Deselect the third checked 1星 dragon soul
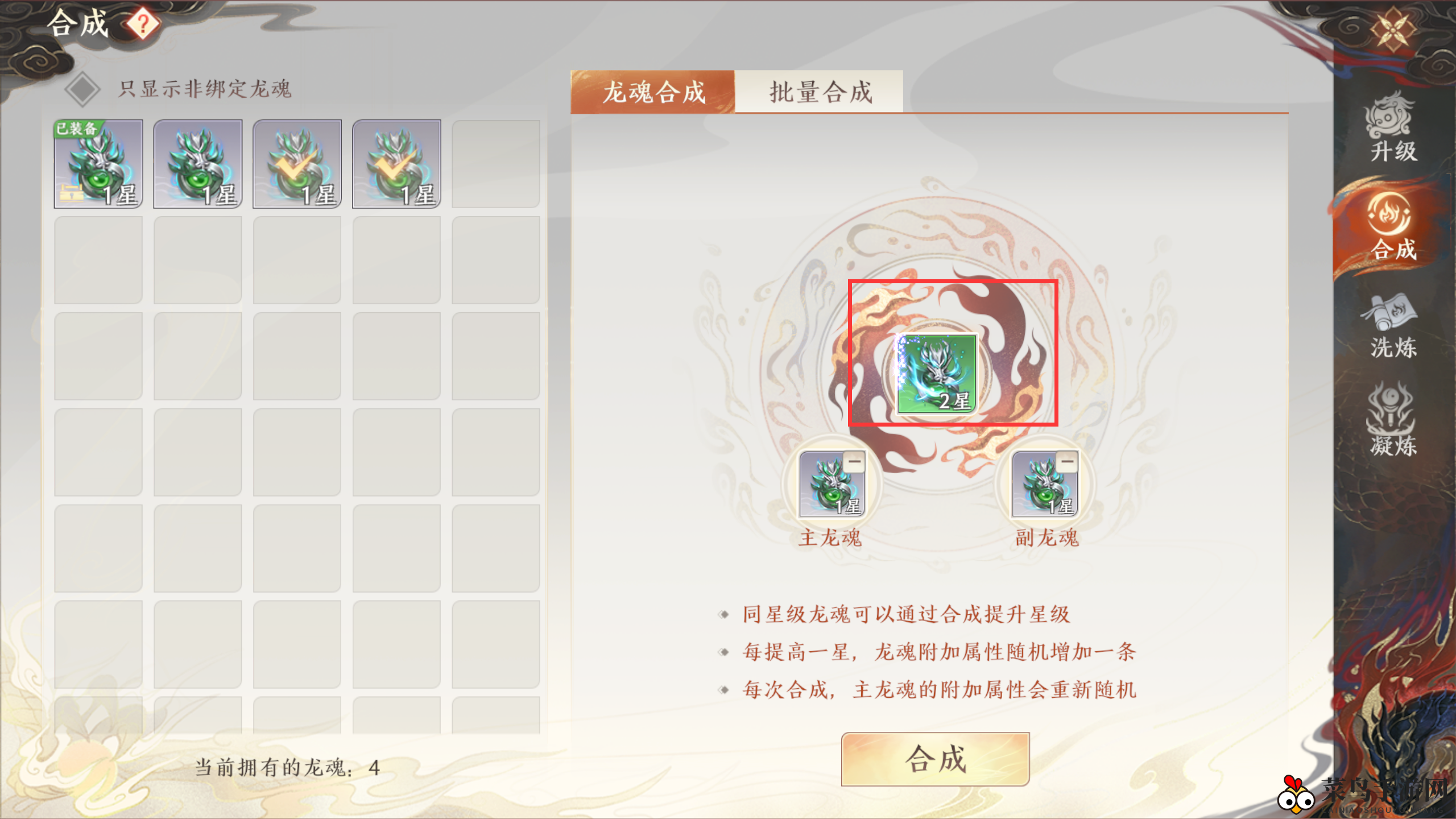 (x=297, y=164)
